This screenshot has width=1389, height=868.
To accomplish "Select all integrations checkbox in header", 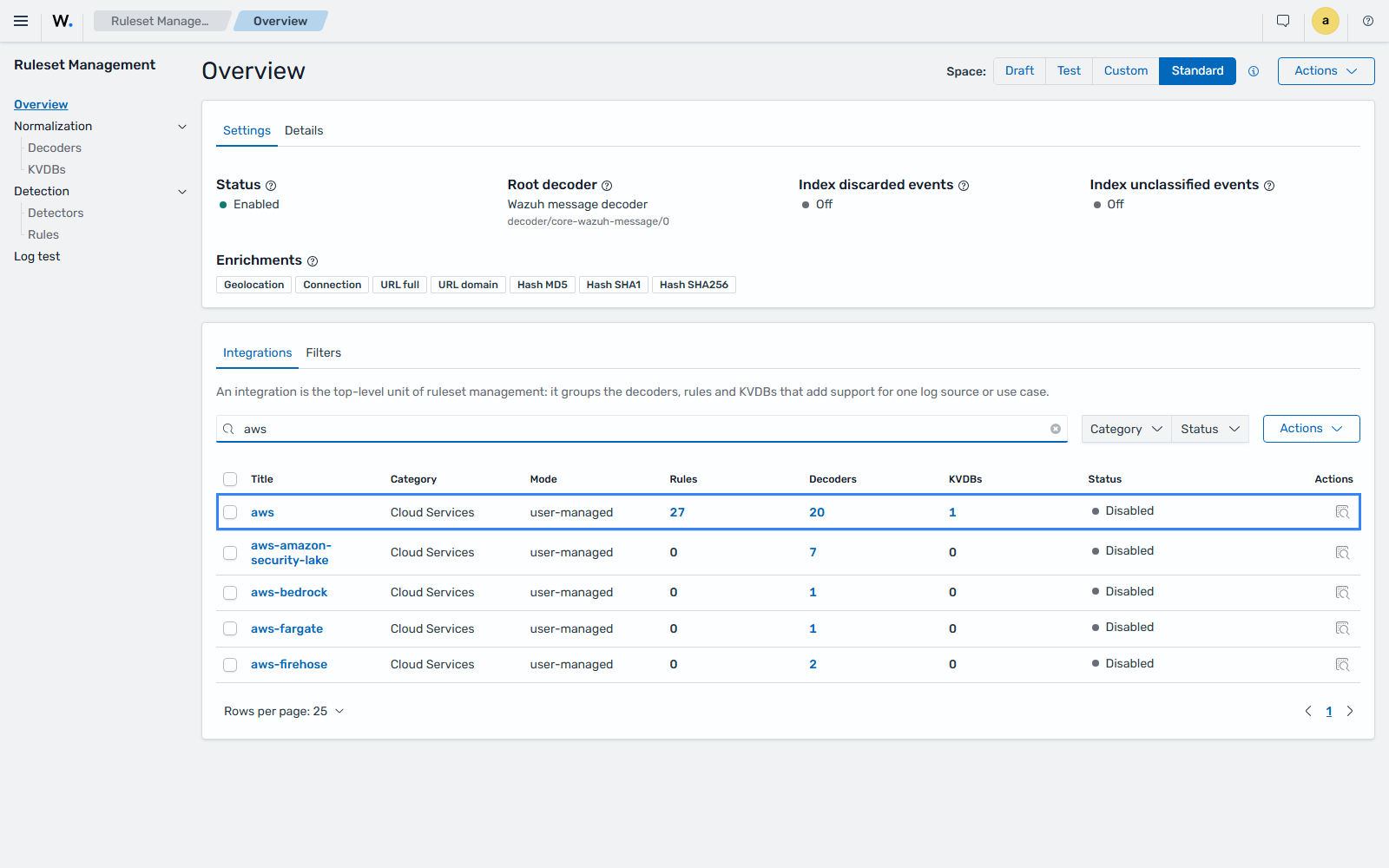I will [x=230, y=479].
